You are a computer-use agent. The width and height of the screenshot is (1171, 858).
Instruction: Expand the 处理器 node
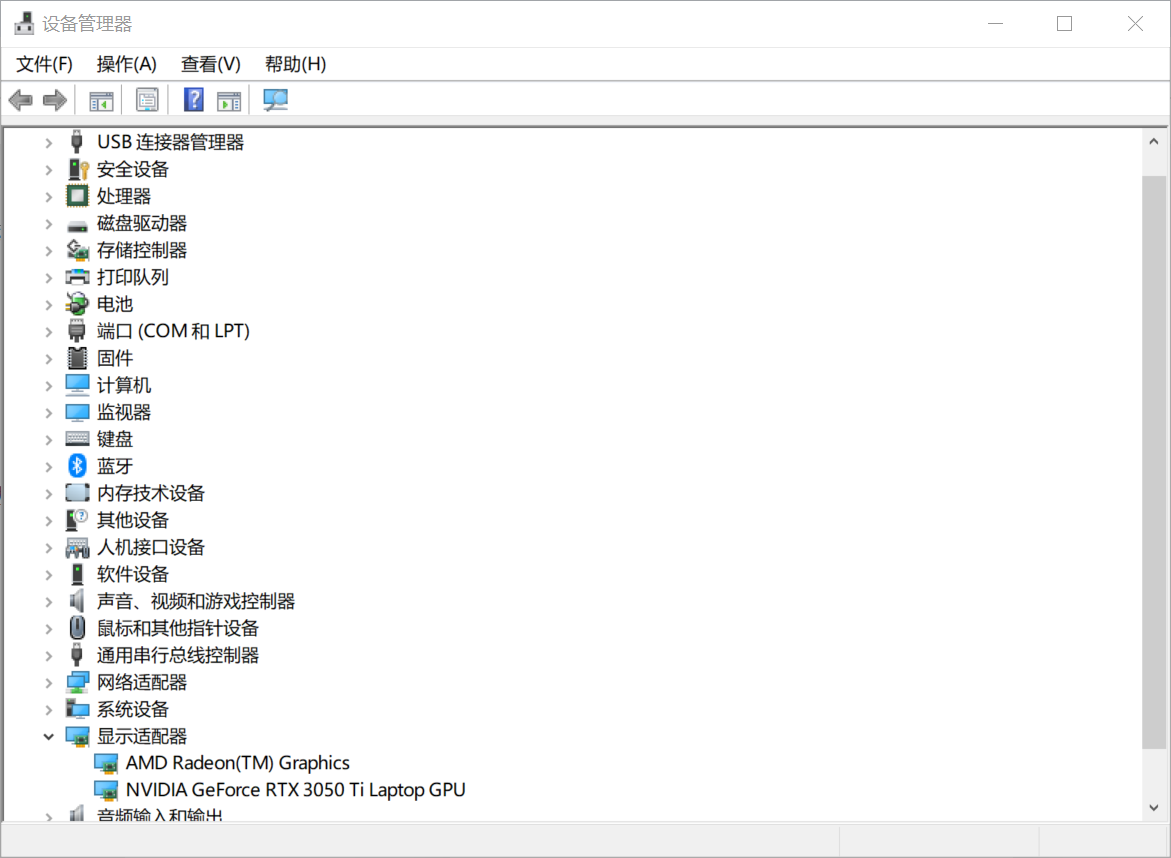(x=49, y=196)
